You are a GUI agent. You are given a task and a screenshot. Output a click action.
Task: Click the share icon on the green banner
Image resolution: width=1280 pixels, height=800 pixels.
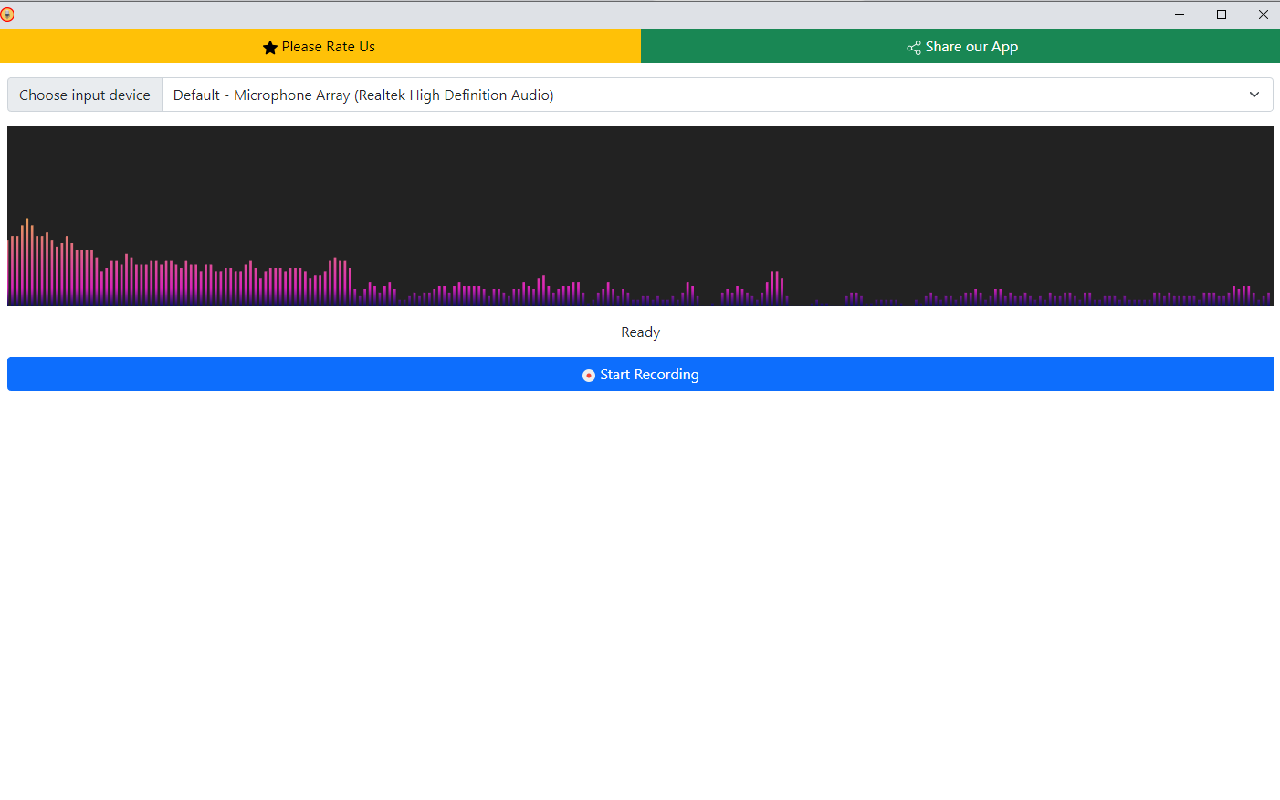tap(912, 46)
